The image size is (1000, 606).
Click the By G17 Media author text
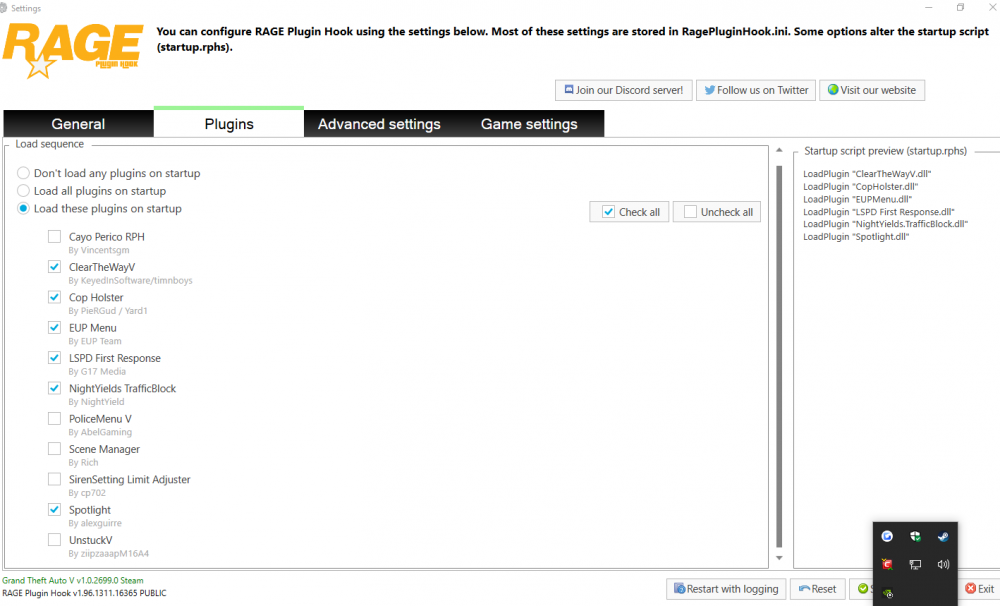tap(97, 371)
